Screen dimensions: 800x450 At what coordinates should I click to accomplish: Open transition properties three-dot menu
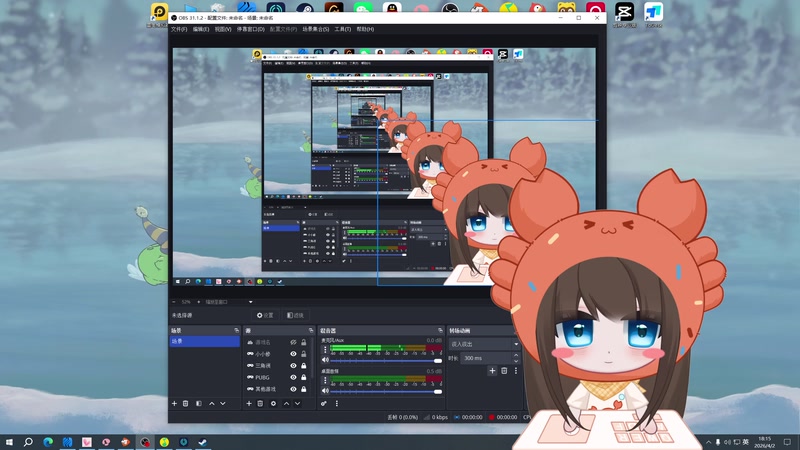[516, 371]
